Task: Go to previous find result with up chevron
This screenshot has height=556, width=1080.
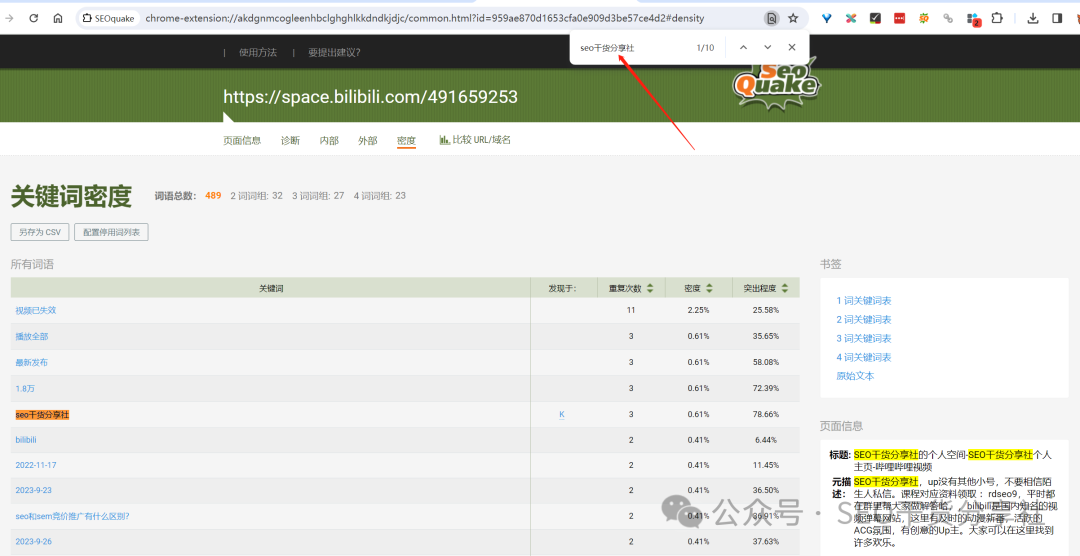Action: [x=742, y=48]
